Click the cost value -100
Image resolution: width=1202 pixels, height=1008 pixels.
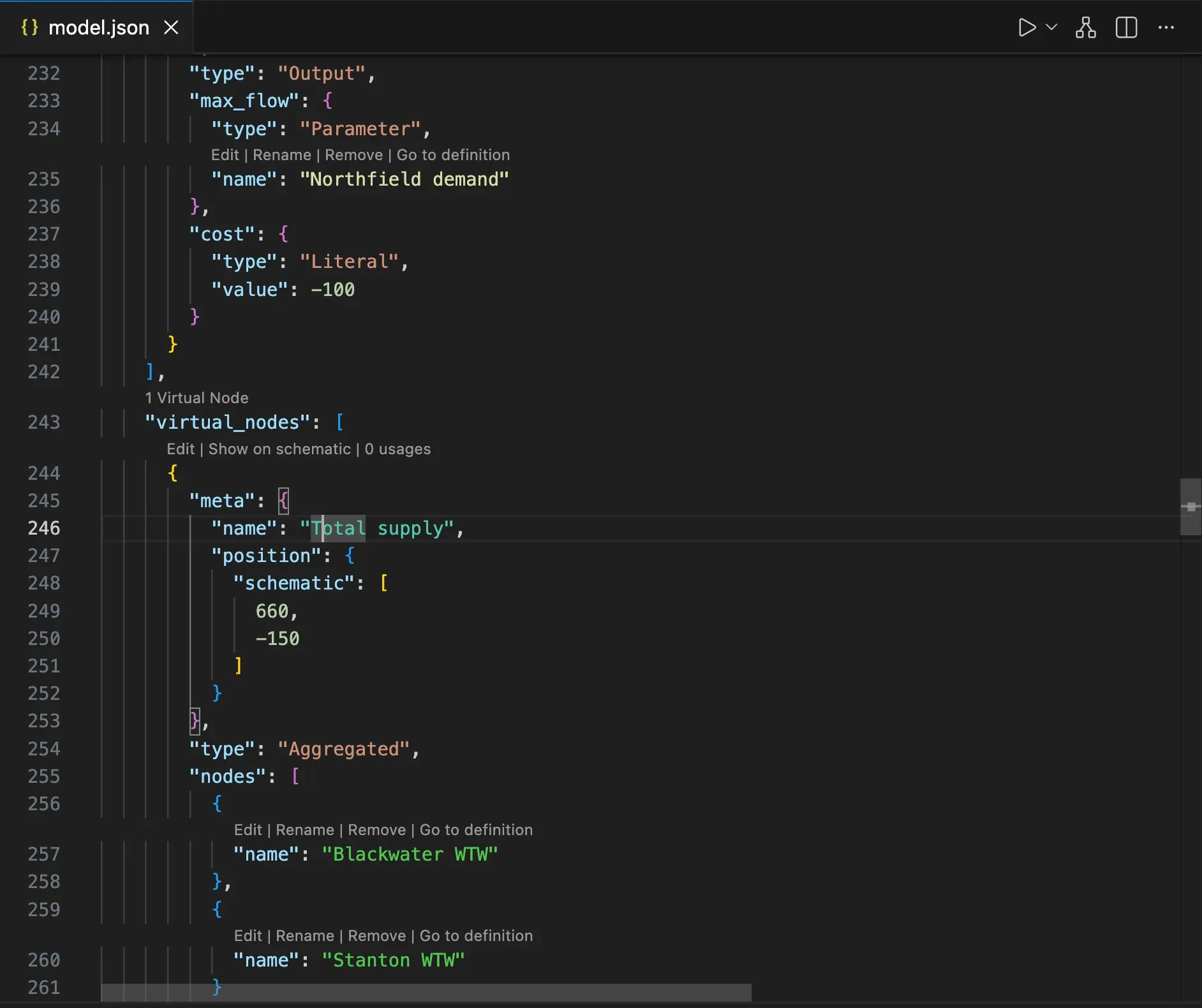click(332, 290)
